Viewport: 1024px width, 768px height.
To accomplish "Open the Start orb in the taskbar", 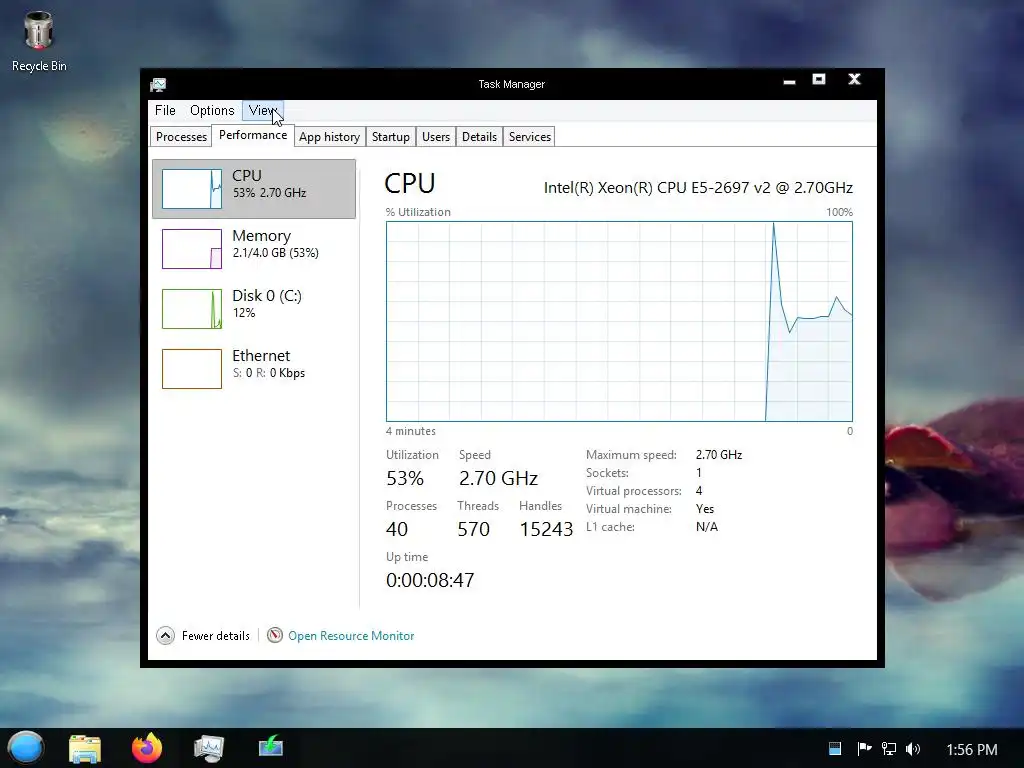I will (x=25, y=748).
